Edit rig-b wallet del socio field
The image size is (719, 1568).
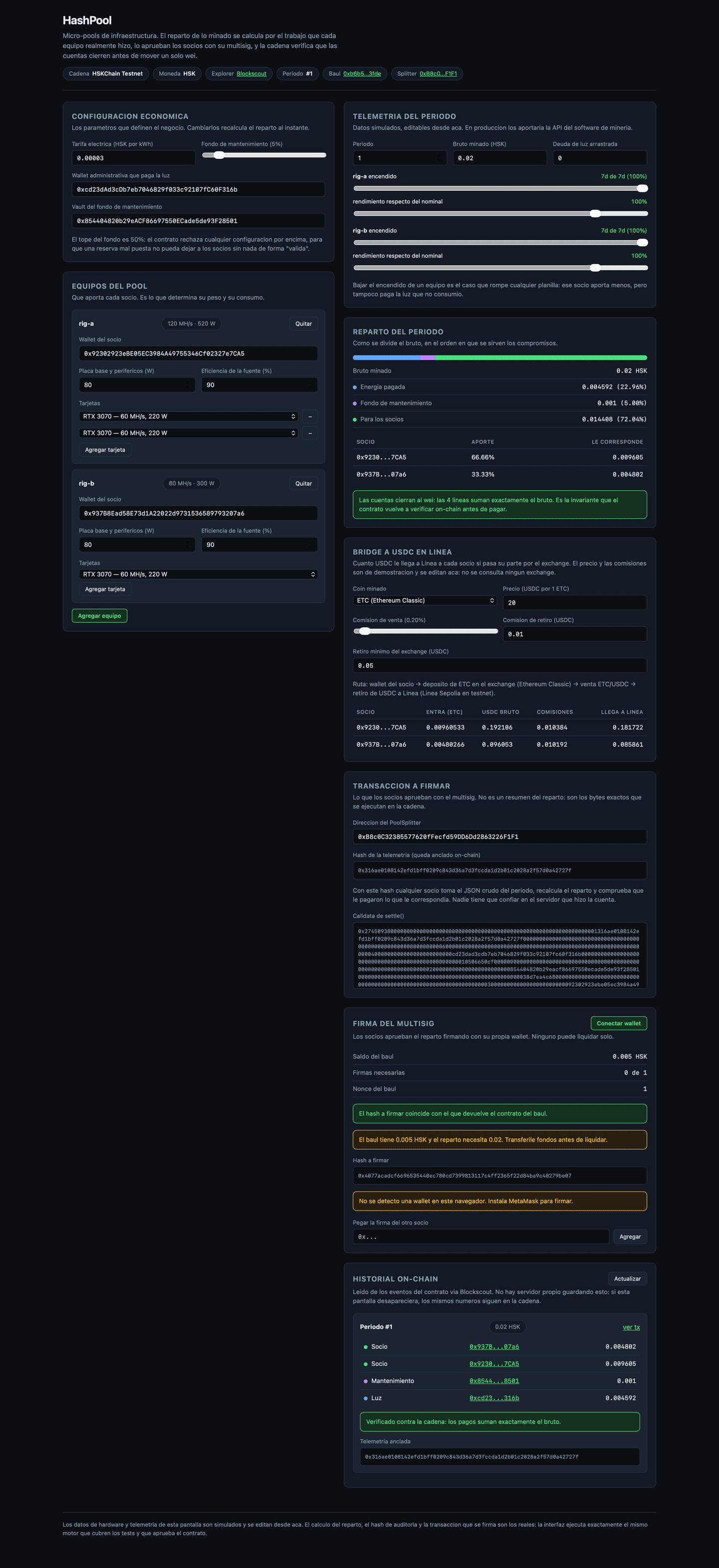click(x=198, y=513)
